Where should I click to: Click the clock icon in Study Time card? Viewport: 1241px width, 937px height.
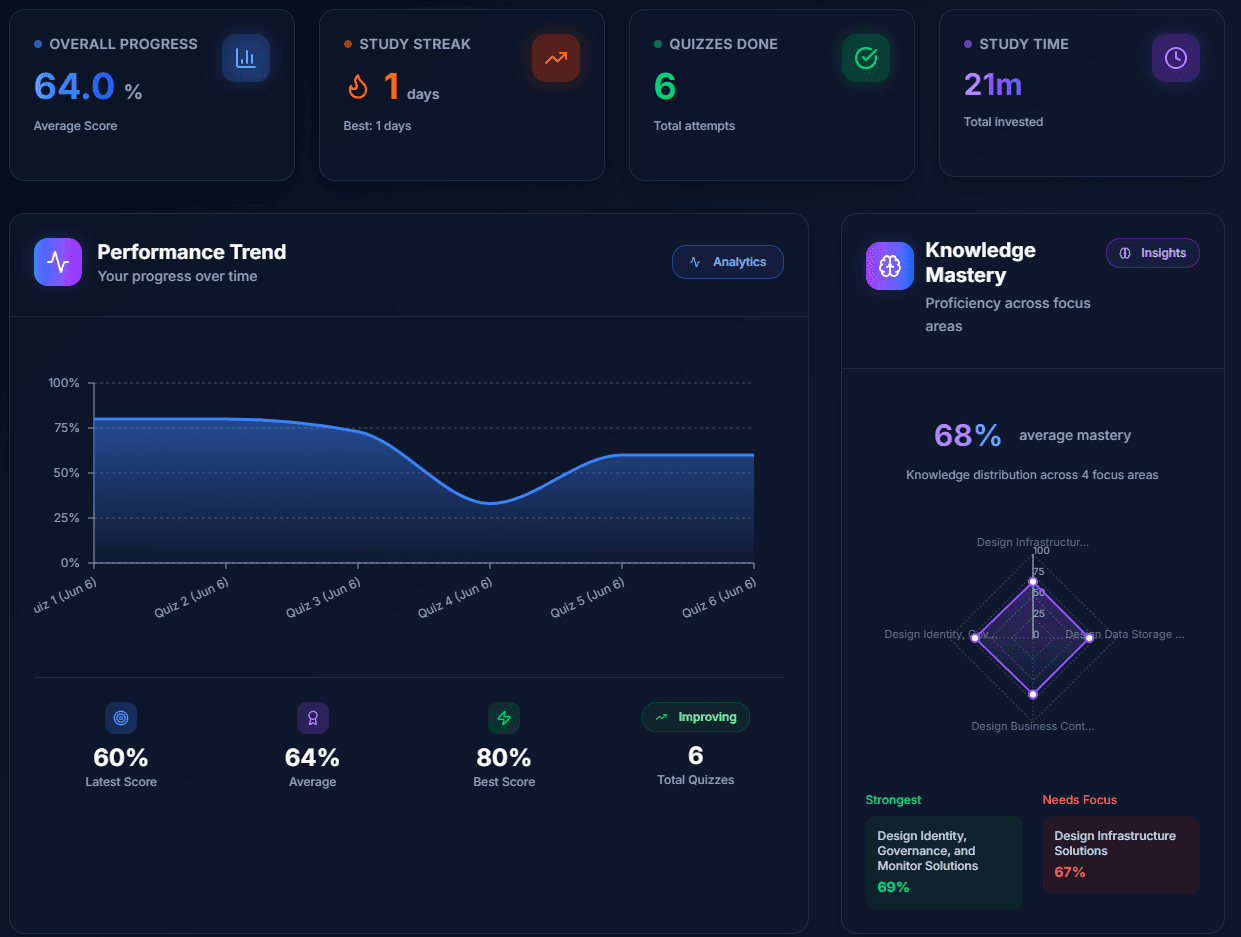[1175, 58]
